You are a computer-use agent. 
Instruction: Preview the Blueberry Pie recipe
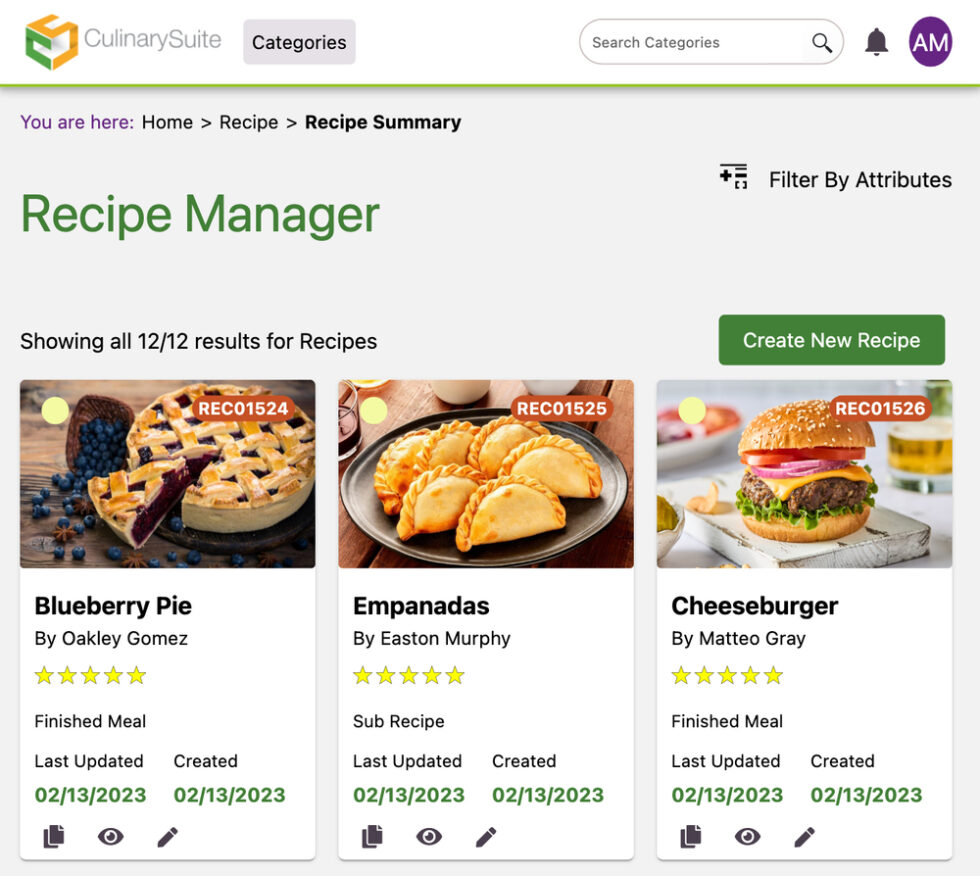pyautogui.click(x=110, y=837)
